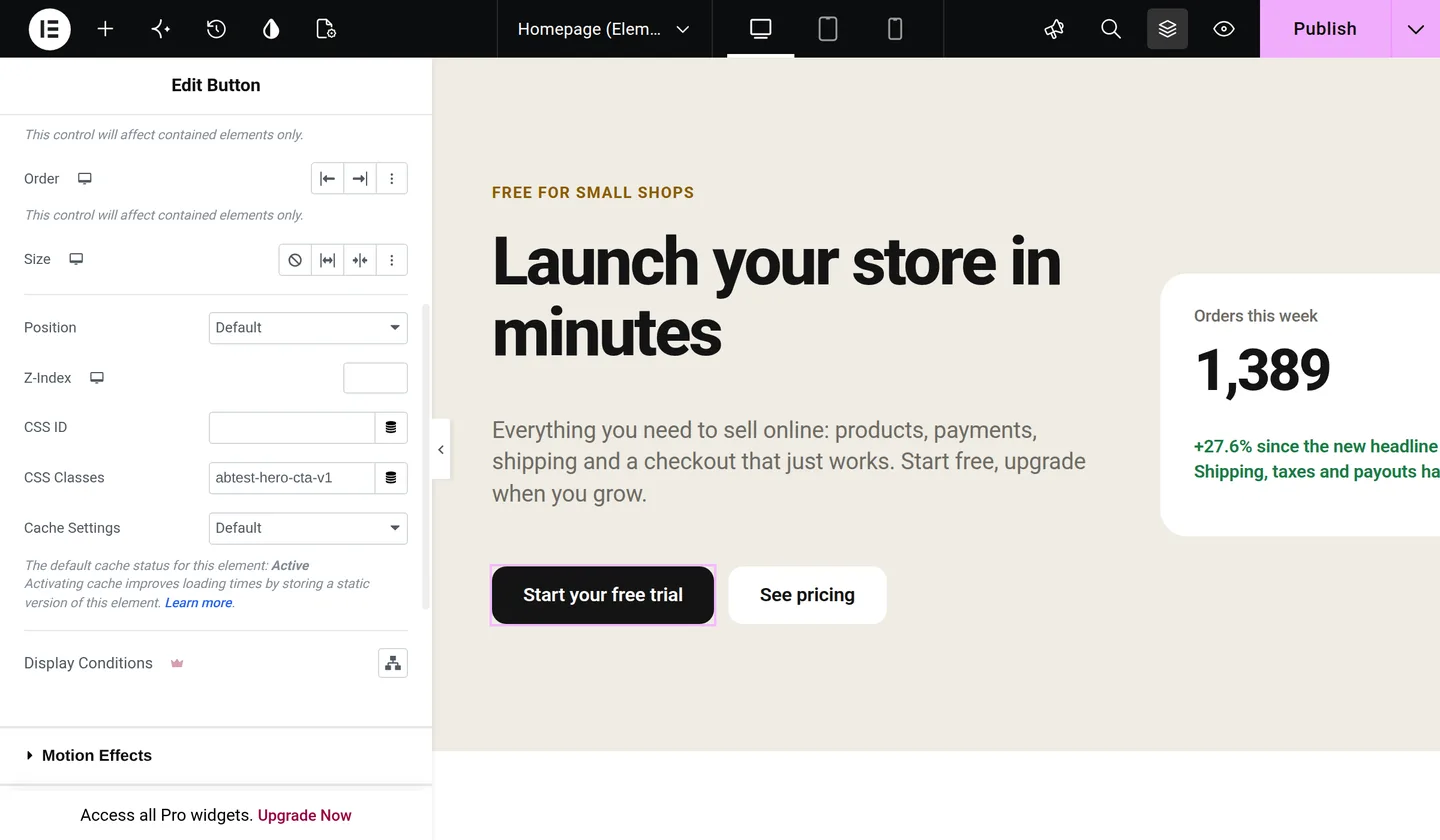The height and width of the screenshot is (840, 1440).
Task: Open the Cache Settings dropdown
Action: [x=308, y=528]
